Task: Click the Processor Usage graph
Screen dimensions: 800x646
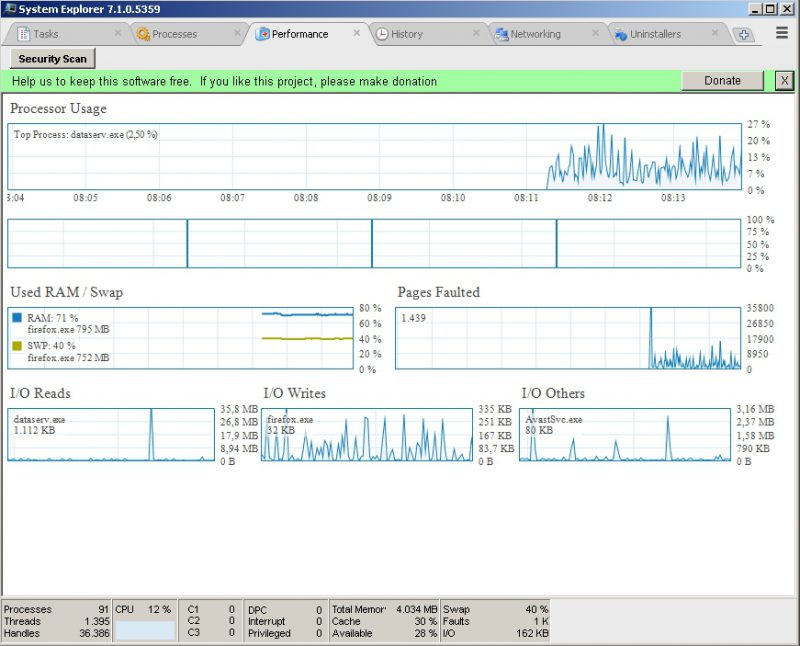Action: (375, 157)
